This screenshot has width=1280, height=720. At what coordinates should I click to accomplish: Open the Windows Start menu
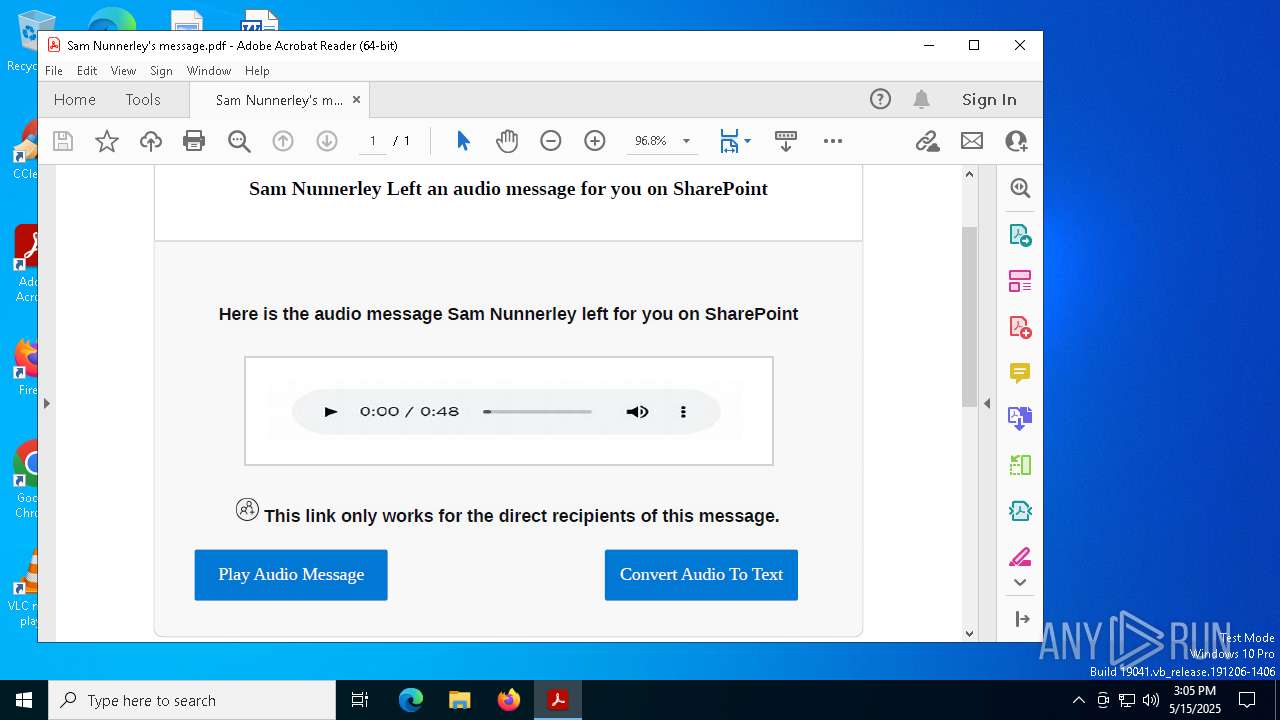[24, 700]
